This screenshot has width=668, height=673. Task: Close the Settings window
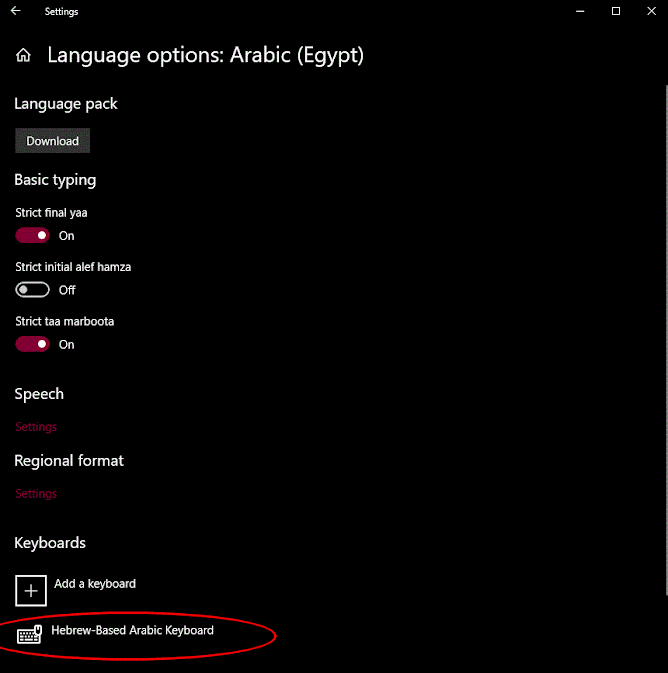(x=651, y=11)
